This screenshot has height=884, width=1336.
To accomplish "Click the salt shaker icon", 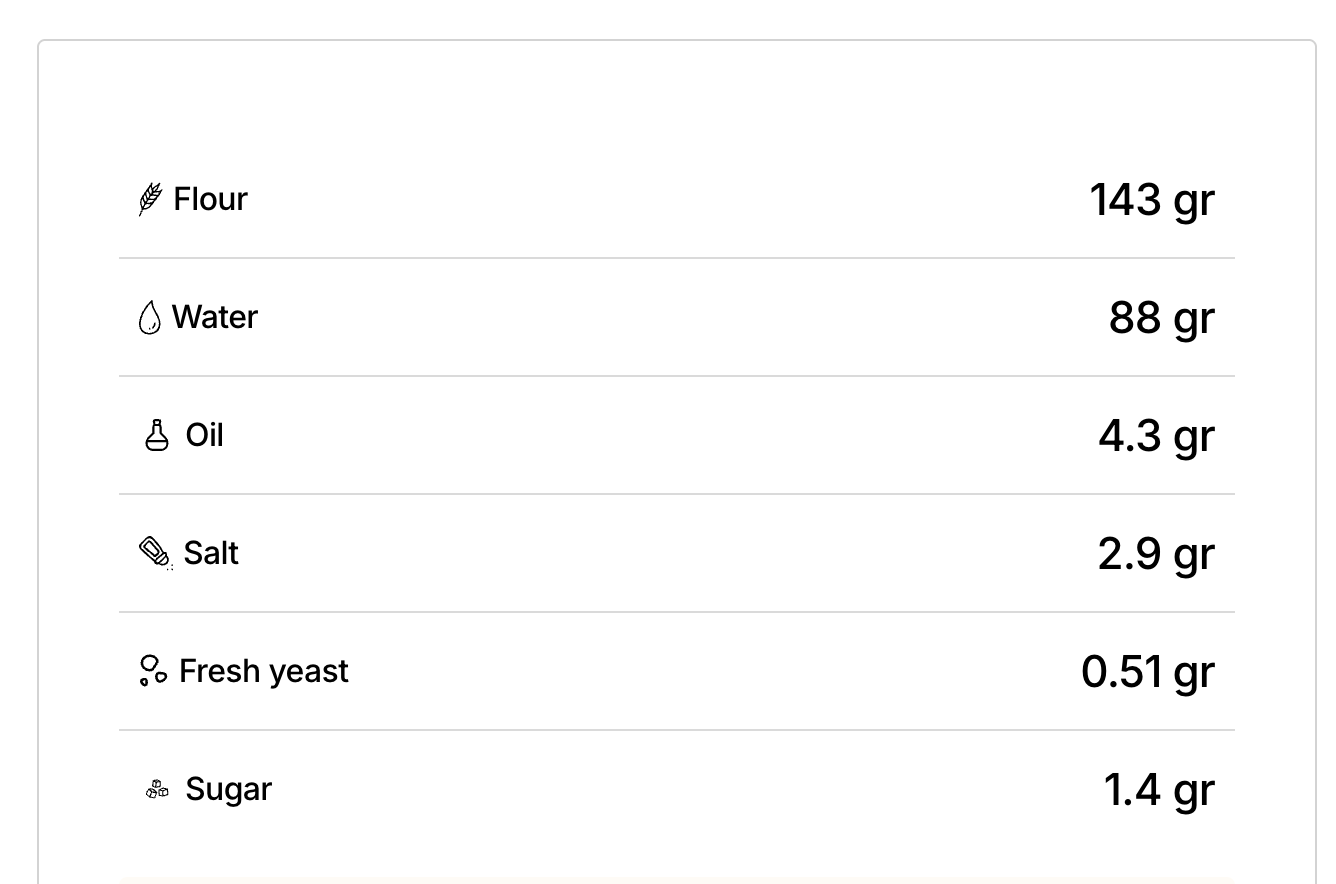I will click(x=155, y=553).
